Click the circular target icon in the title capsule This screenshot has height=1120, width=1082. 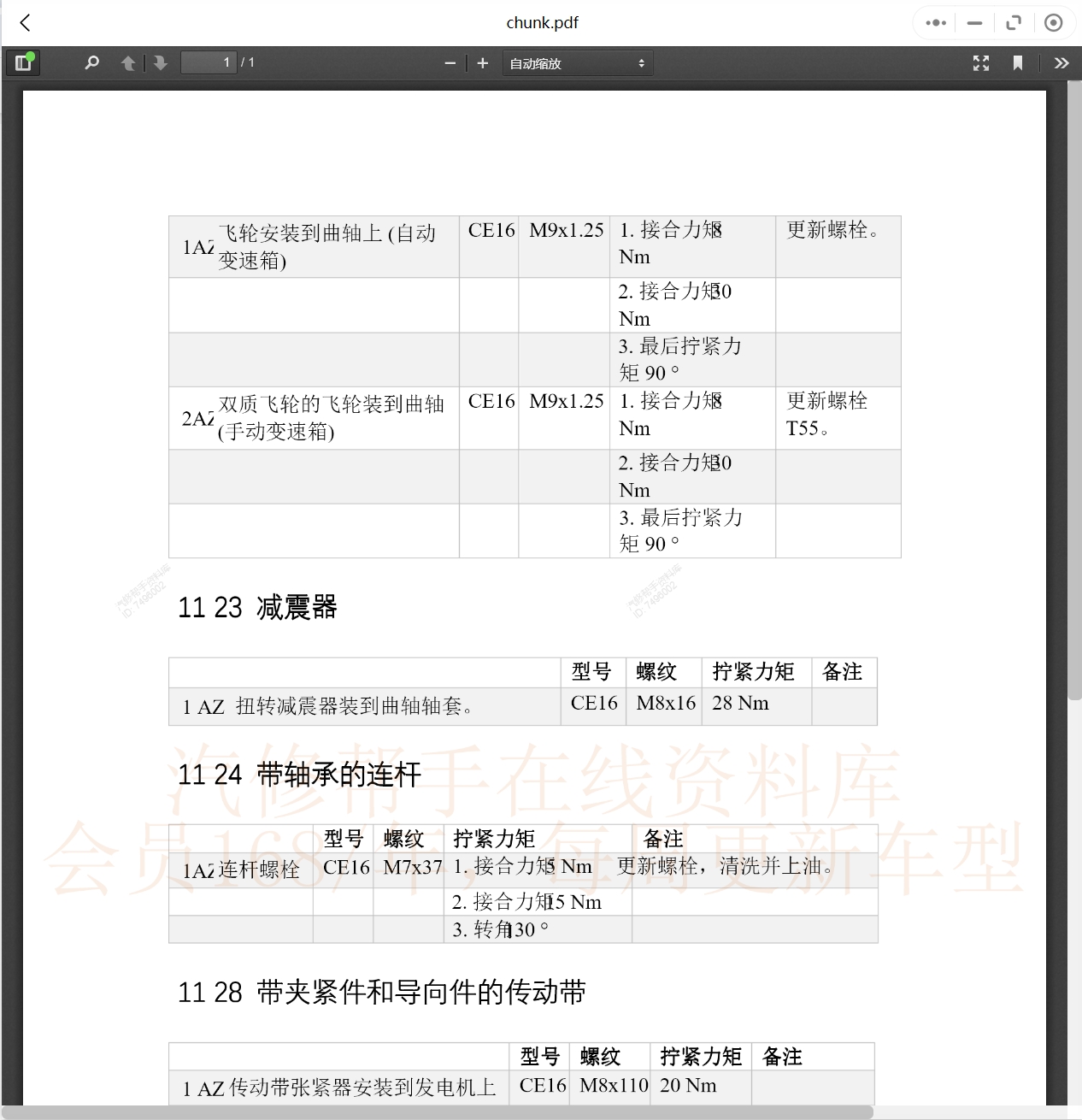(1054, 23)
